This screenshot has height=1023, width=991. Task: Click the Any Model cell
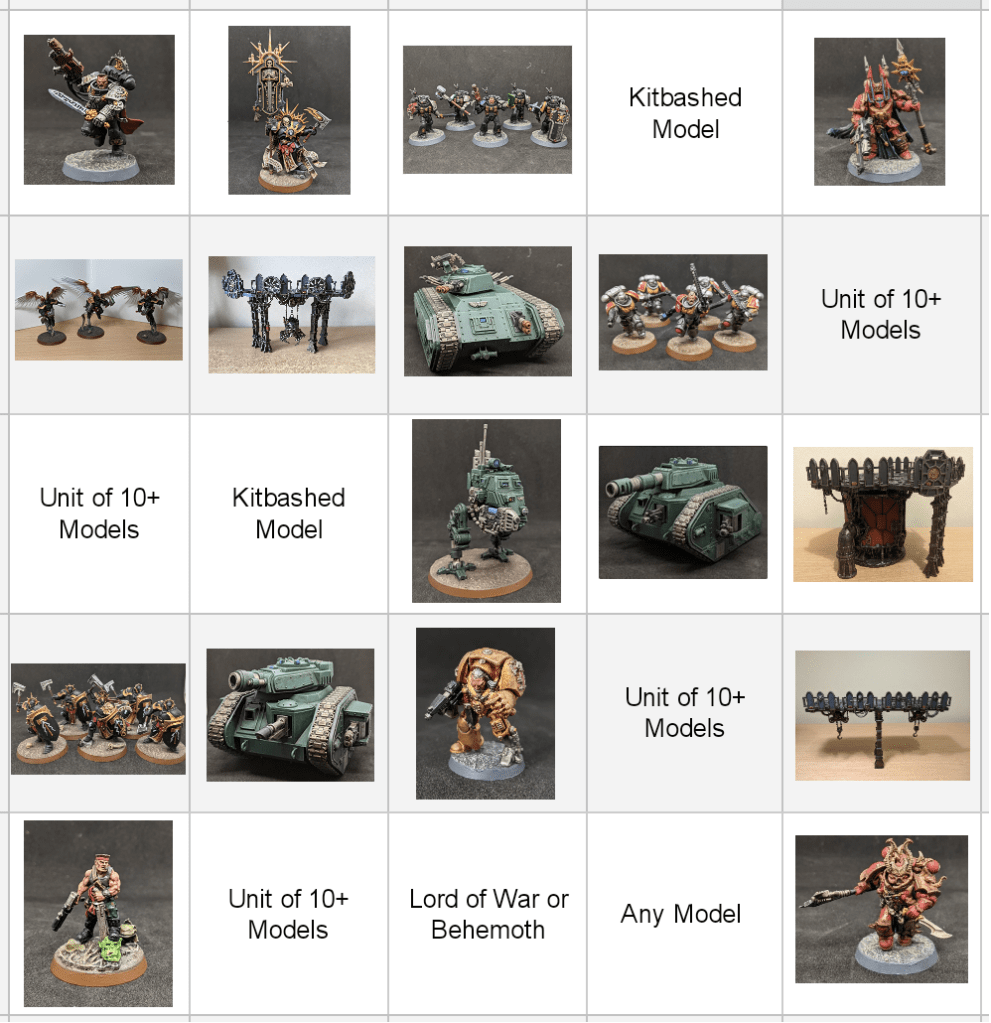pos(684,914)
